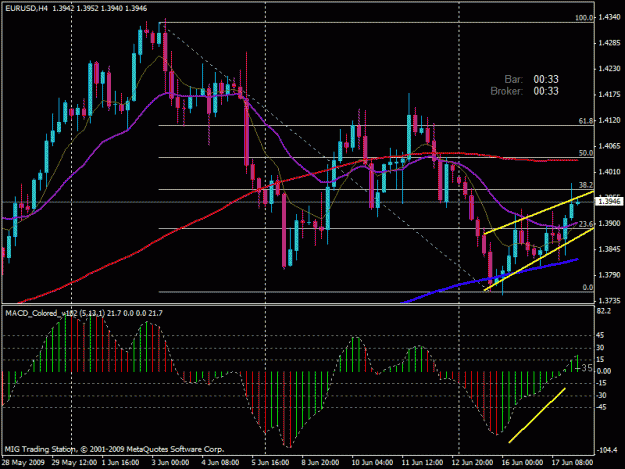The width and height of the screenshot is (625, 469).
Task: Select the -104.4 MACD scale value
Action: 607,450
